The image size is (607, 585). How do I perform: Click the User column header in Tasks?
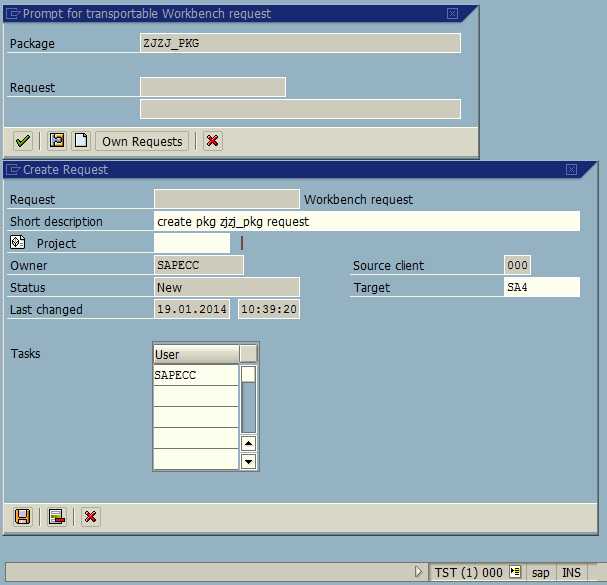(195, 354)
